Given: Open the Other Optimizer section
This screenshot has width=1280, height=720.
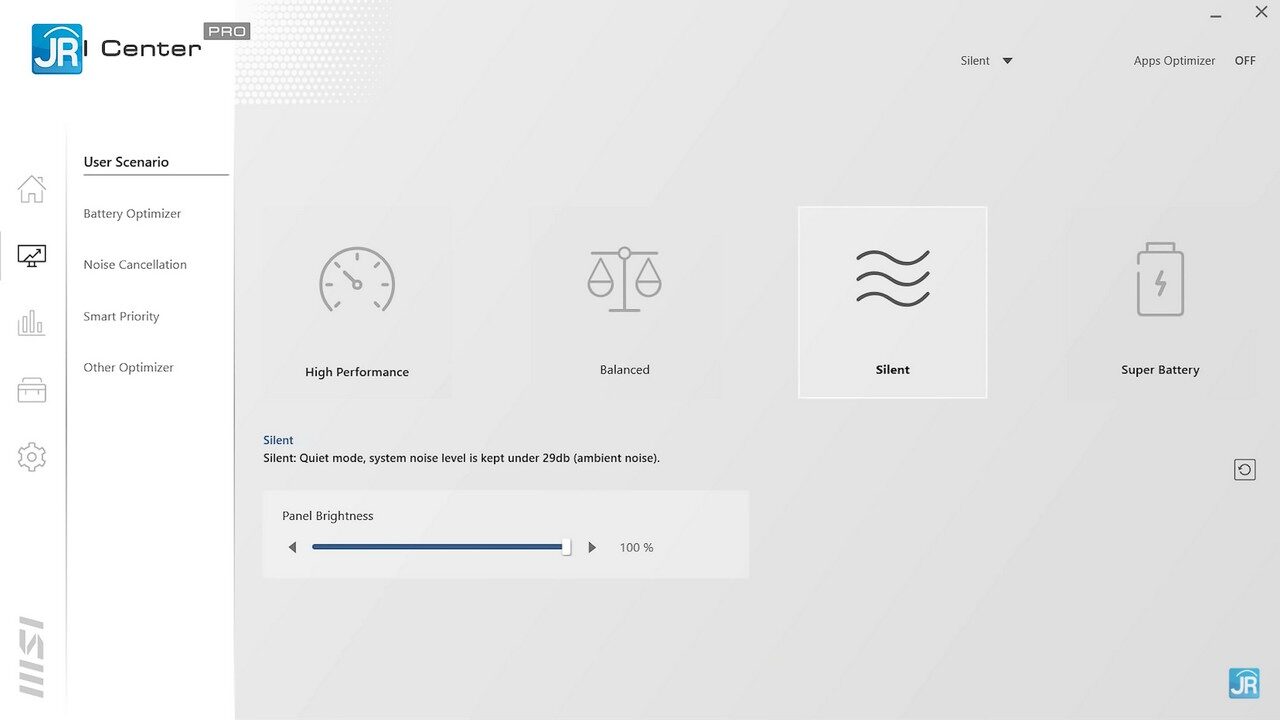Looking at the screenshot, I should coord(128,368).
